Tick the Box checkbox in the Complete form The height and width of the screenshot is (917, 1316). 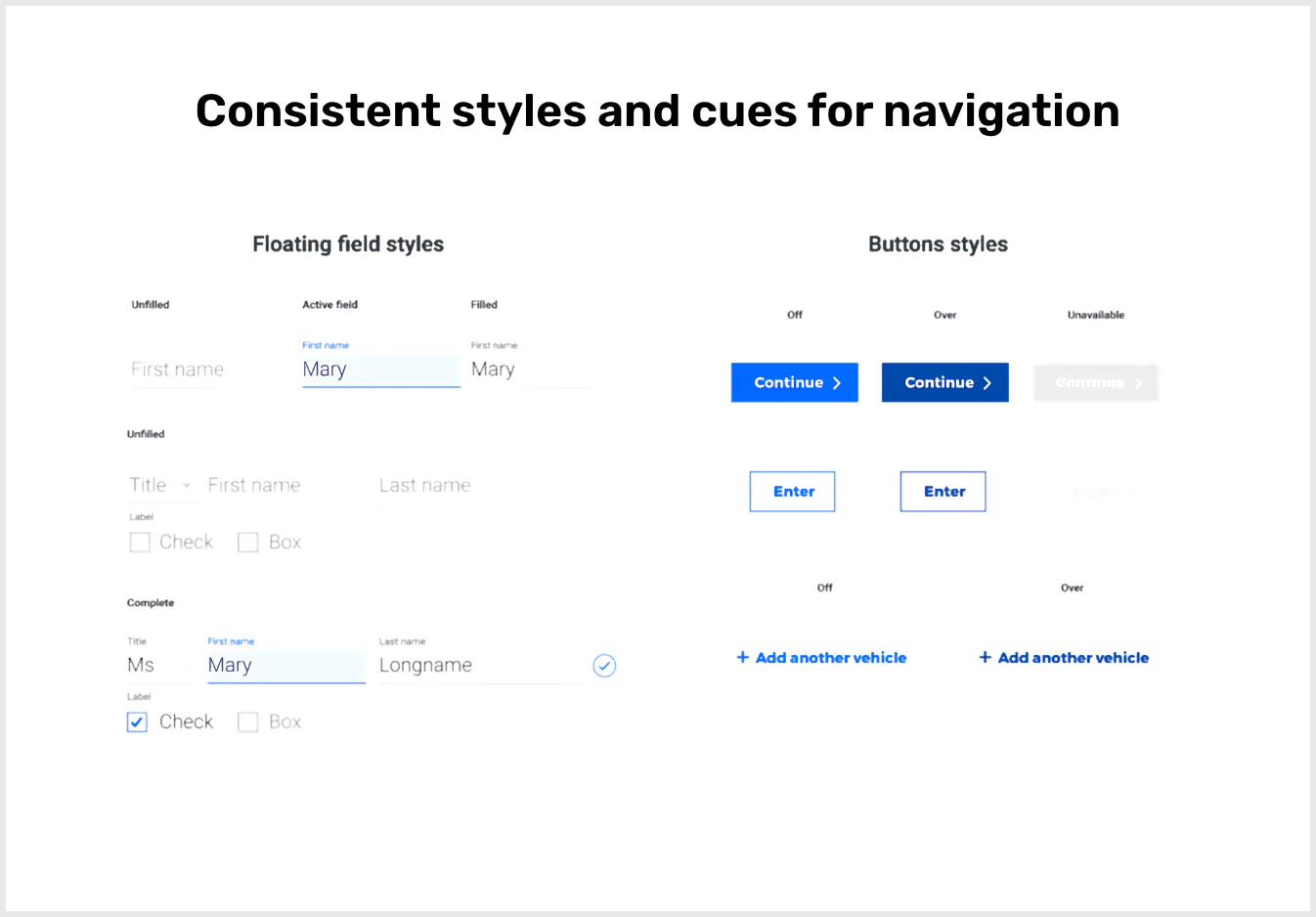click(248, 722)
